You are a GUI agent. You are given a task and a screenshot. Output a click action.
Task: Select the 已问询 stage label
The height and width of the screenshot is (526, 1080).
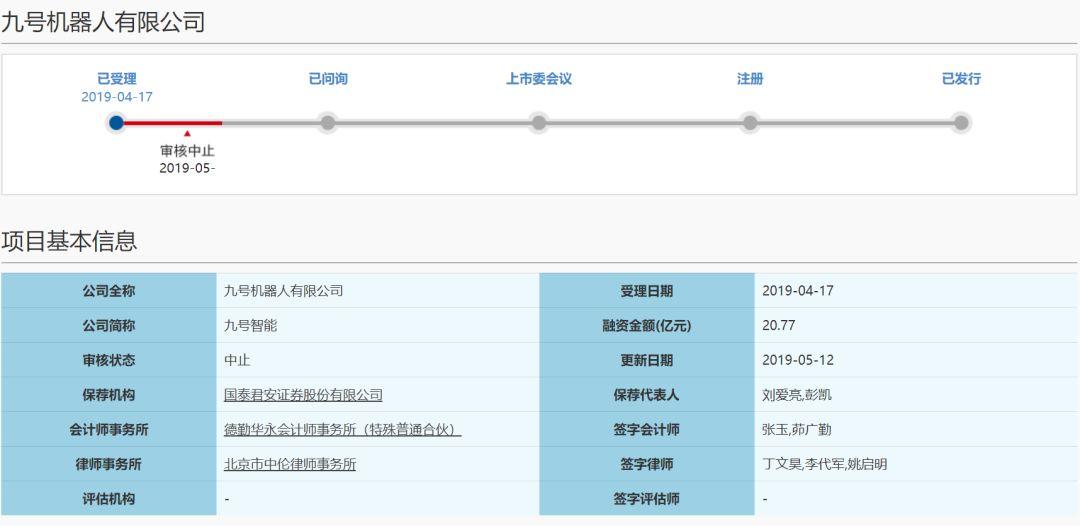tap(328, 79)
